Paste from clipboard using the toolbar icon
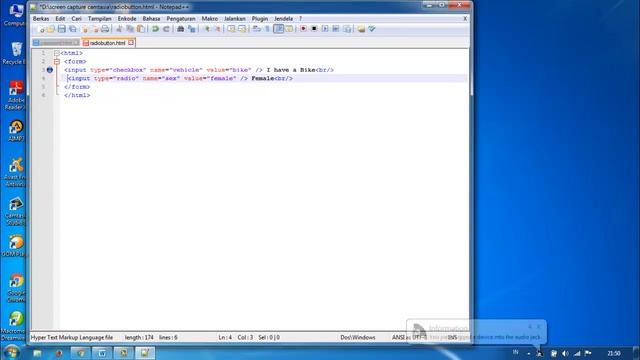 pyautogui.click(x=141, y=29)
